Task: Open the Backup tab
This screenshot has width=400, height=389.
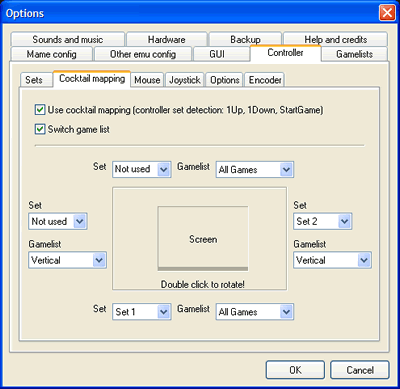Action: point(245,40)
